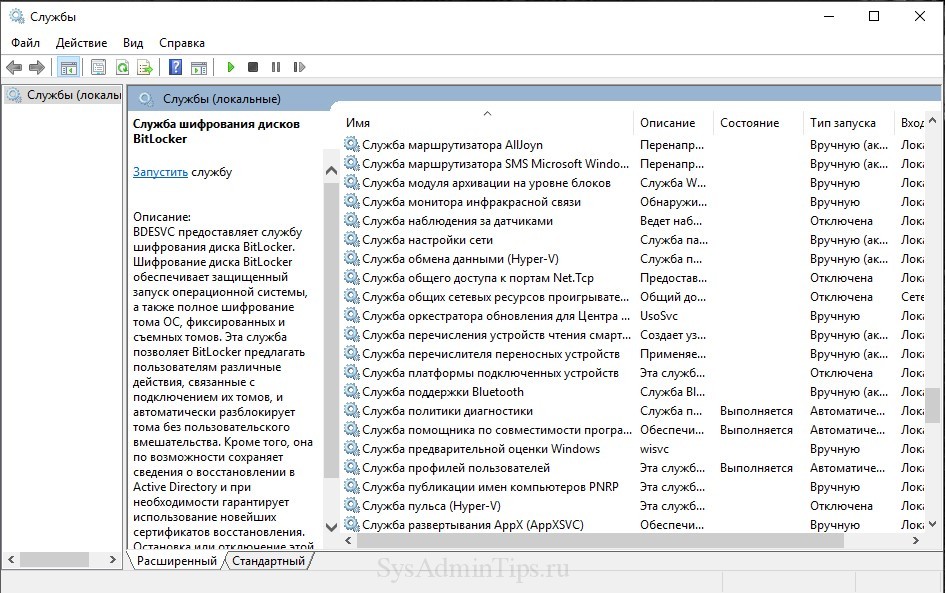
Task: Click tree pane scroll right arrow
Action: coord(112,560)
